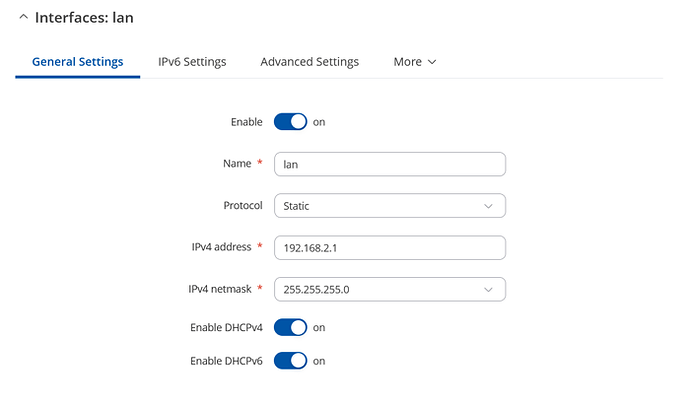Open the IPv6 Settings tab

192,62
